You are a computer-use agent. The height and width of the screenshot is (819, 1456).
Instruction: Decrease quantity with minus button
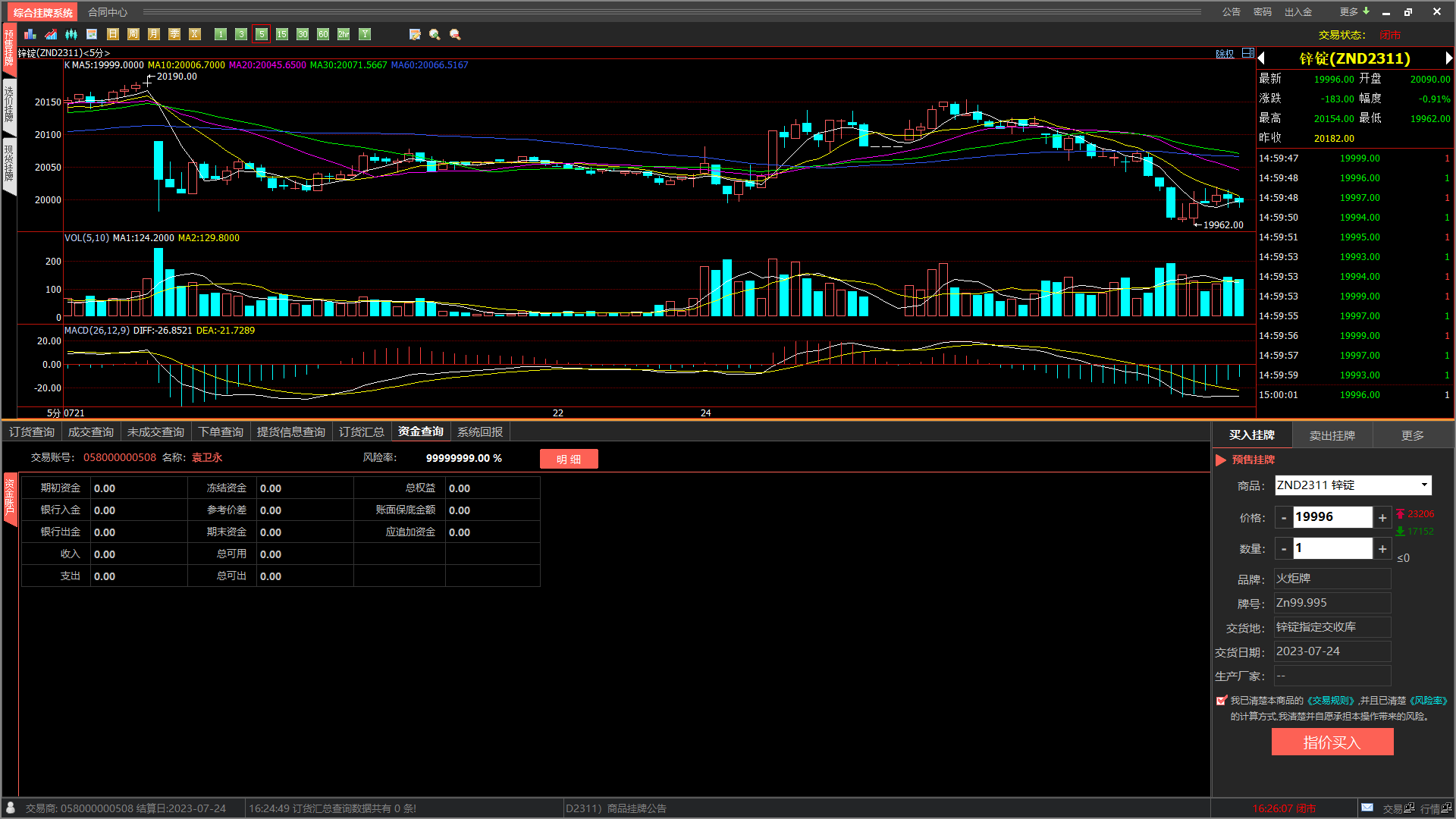(1283, 549)
